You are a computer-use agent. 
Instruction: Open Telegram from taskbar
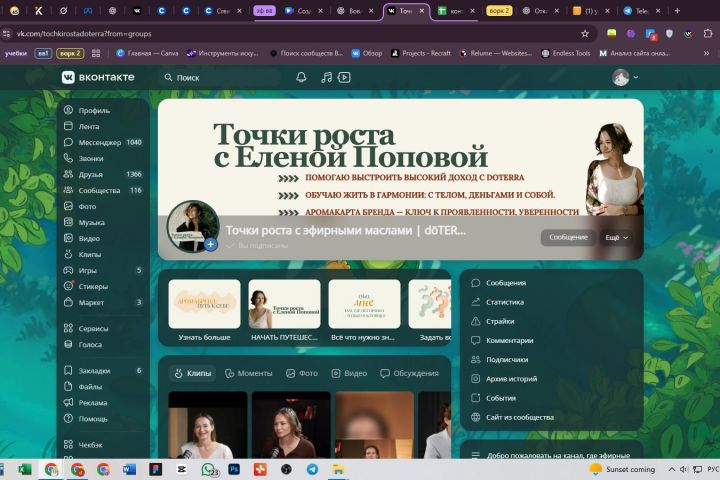[312, 469]
